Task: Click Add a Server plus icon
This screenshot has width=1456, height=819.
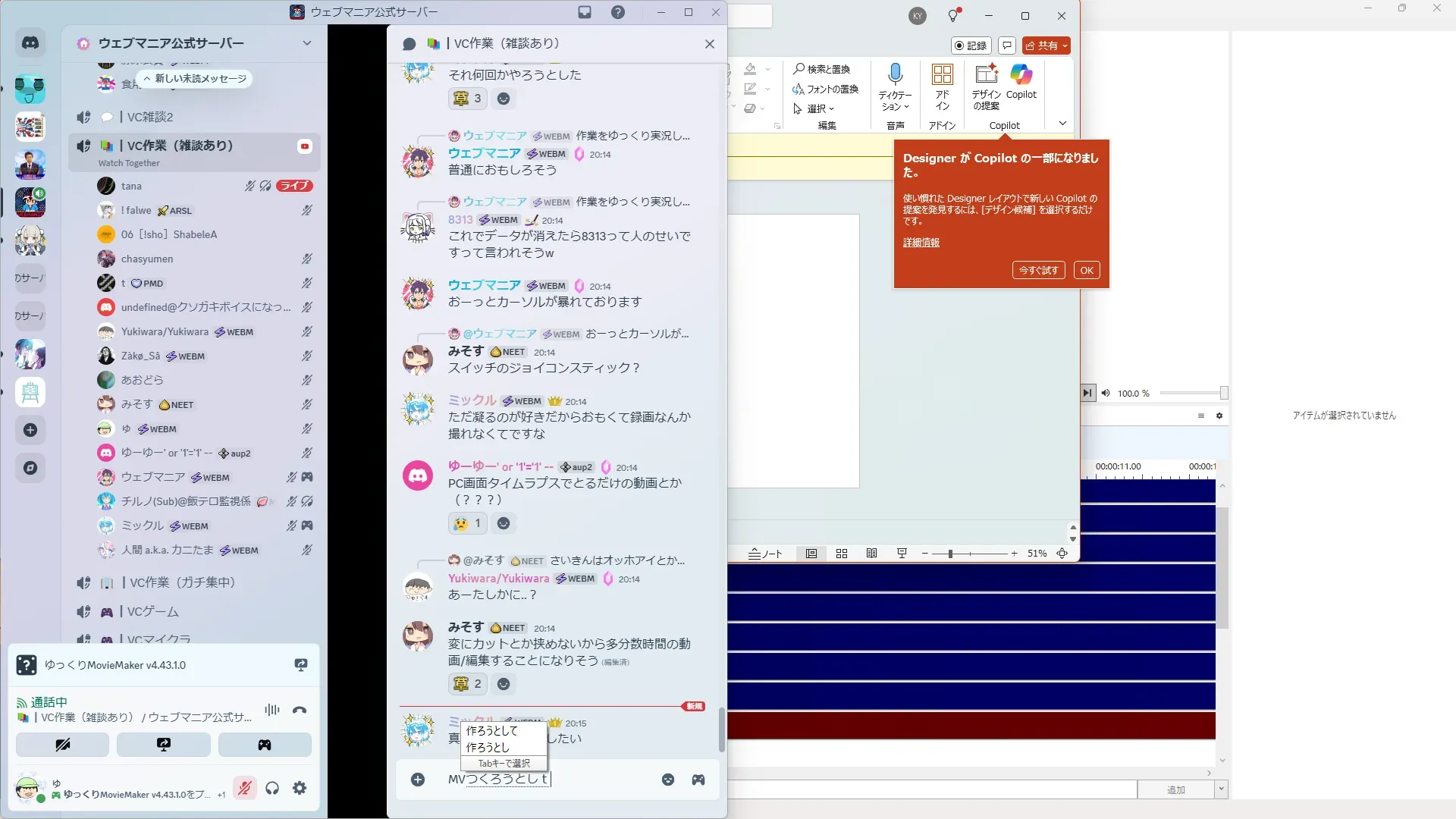Action: coord(30,430)
